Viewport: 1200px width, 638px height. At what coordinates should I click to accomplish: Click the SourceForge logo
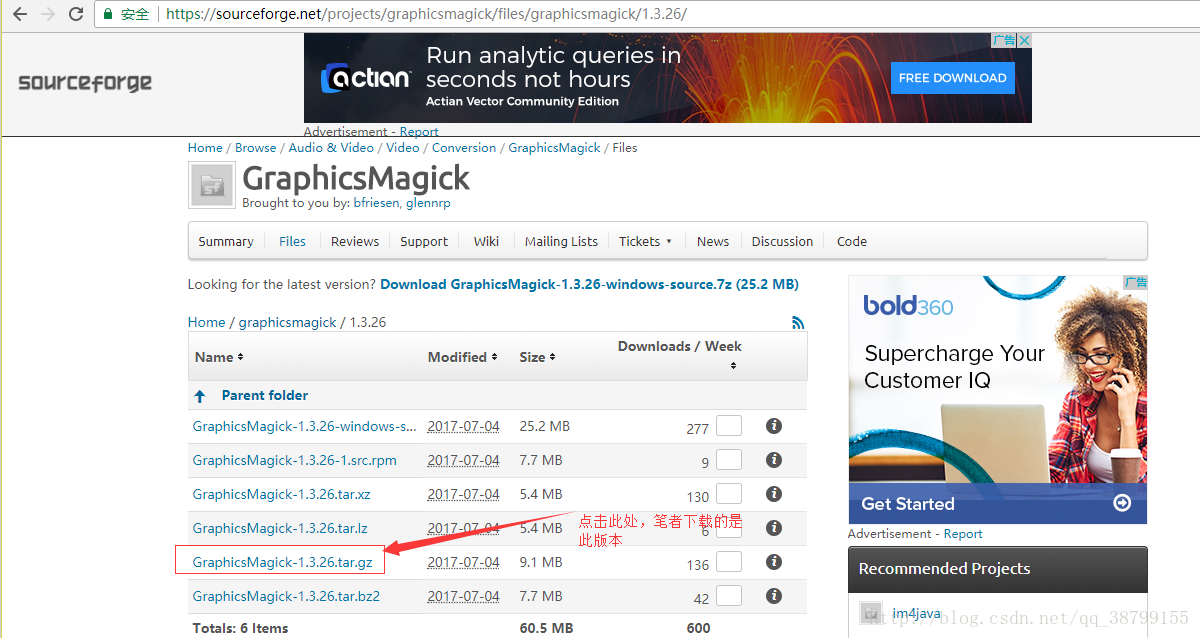pyautogui.click(x=85, y=82)
